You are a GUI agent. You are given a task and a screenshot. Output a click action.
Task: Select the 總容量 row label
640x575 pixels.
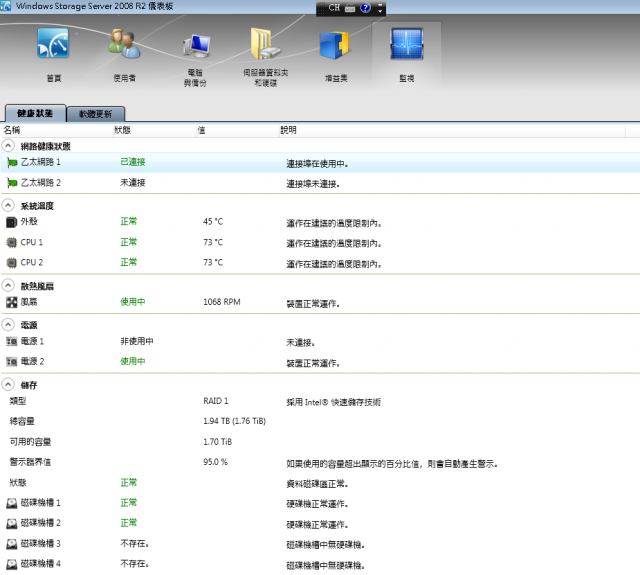point(22,421)
